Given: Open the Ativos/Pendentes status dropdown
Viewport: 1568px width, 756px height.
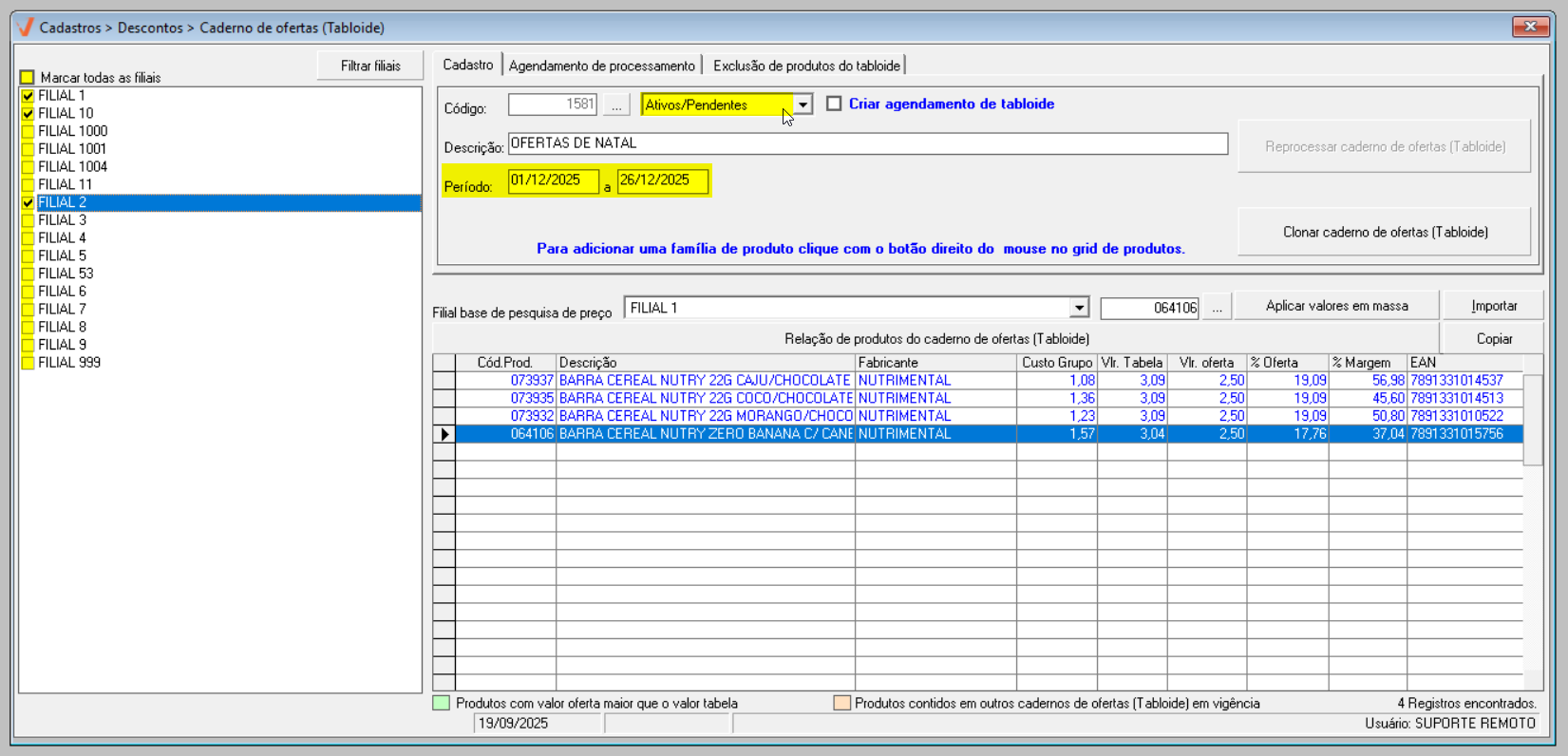Looking at the screenshot, I should click(x=803, y=105).
